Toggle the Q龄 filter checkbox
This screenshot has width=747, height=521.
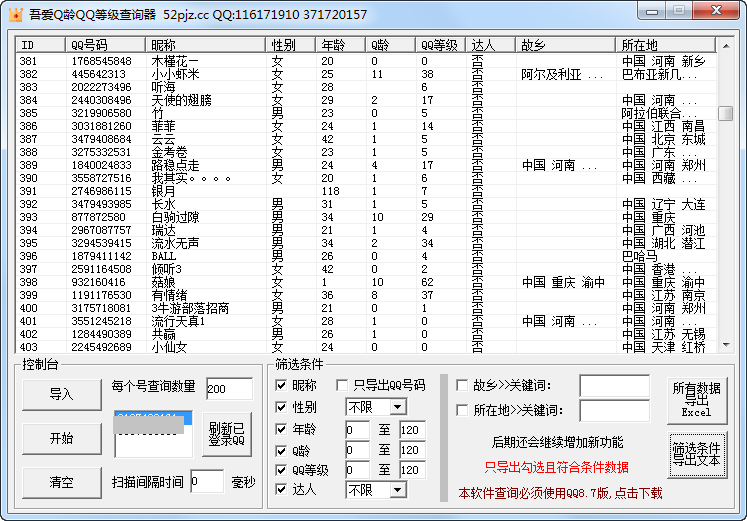(281, 451)
